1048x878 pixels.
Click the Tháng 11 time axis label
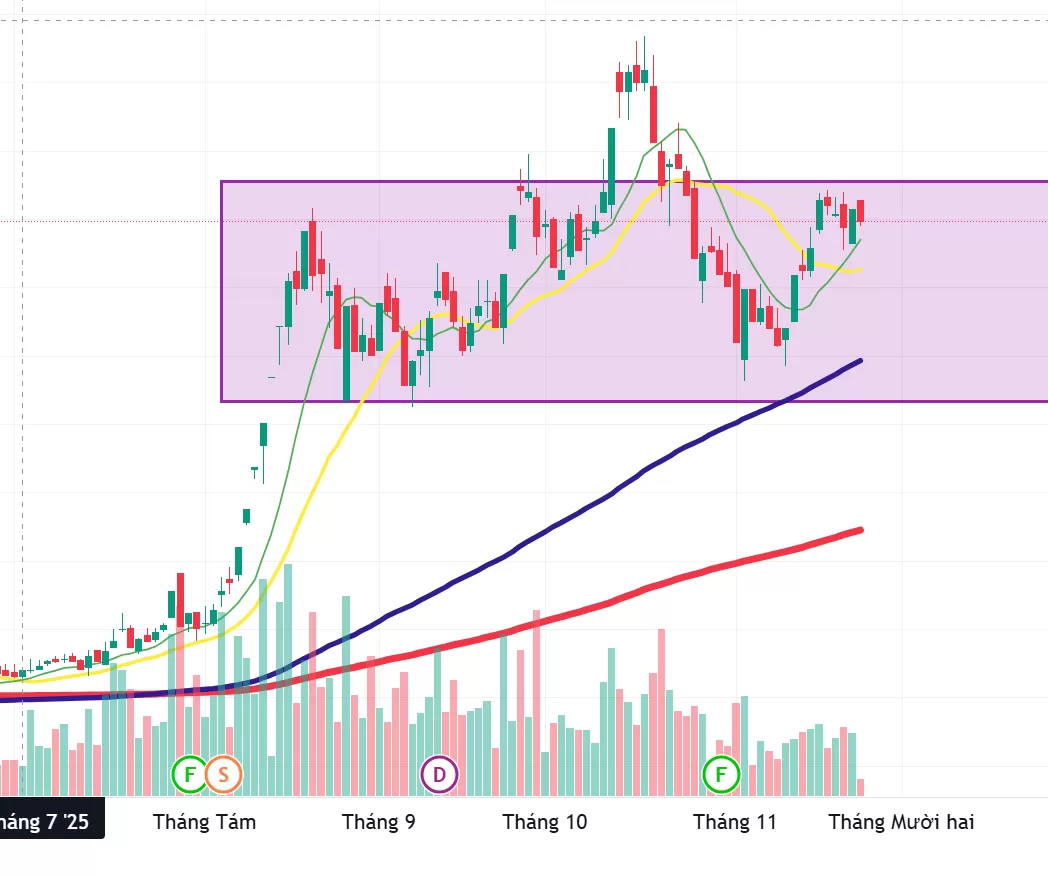[735, 822]
